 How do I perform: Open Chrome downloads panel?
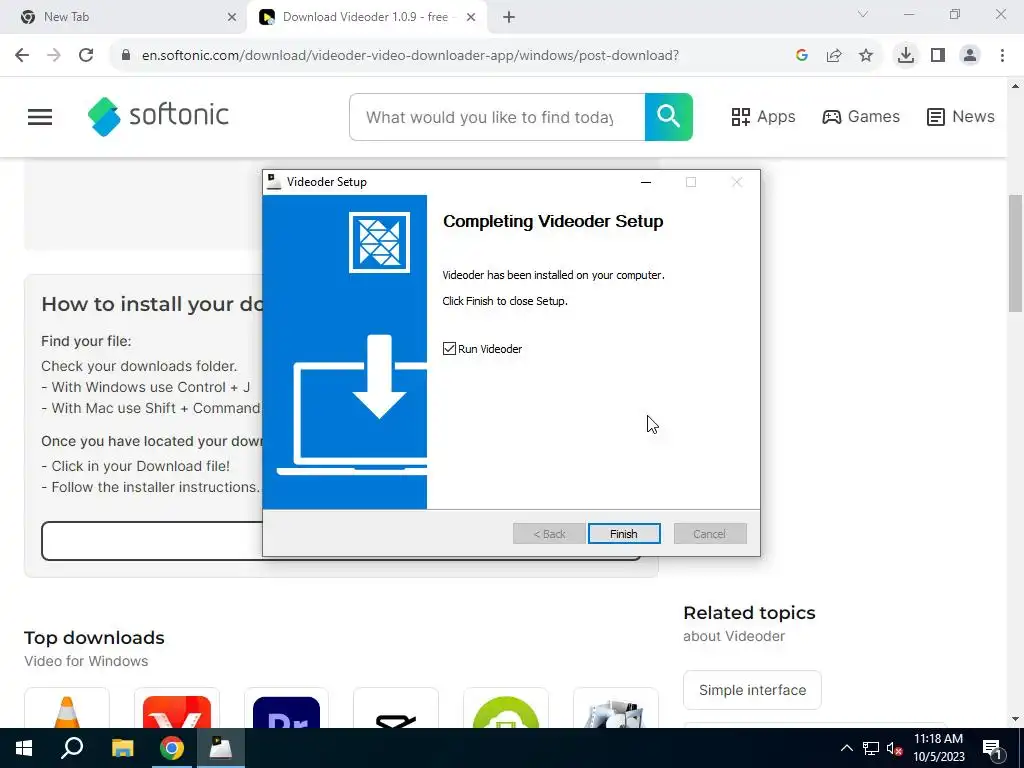(906, 55)
